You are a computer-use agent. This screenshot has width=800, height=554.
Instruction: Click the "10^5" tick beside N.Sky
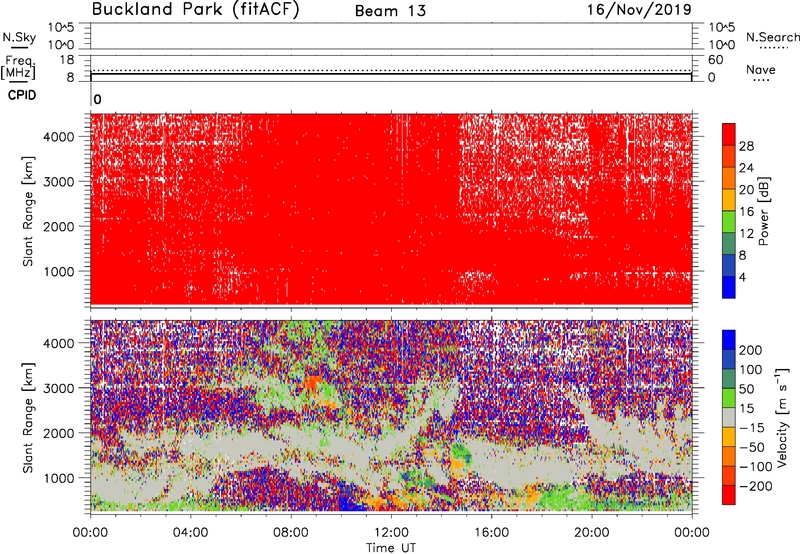coord(61,28)
